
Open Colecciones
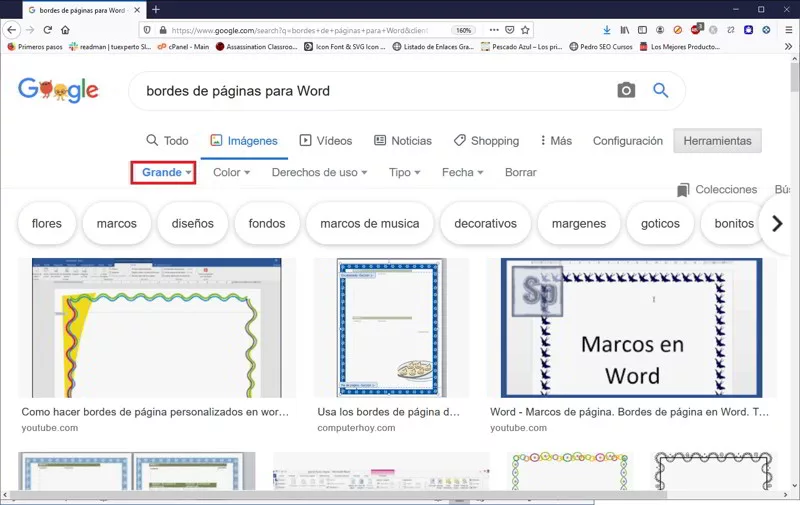coord(717,190)
